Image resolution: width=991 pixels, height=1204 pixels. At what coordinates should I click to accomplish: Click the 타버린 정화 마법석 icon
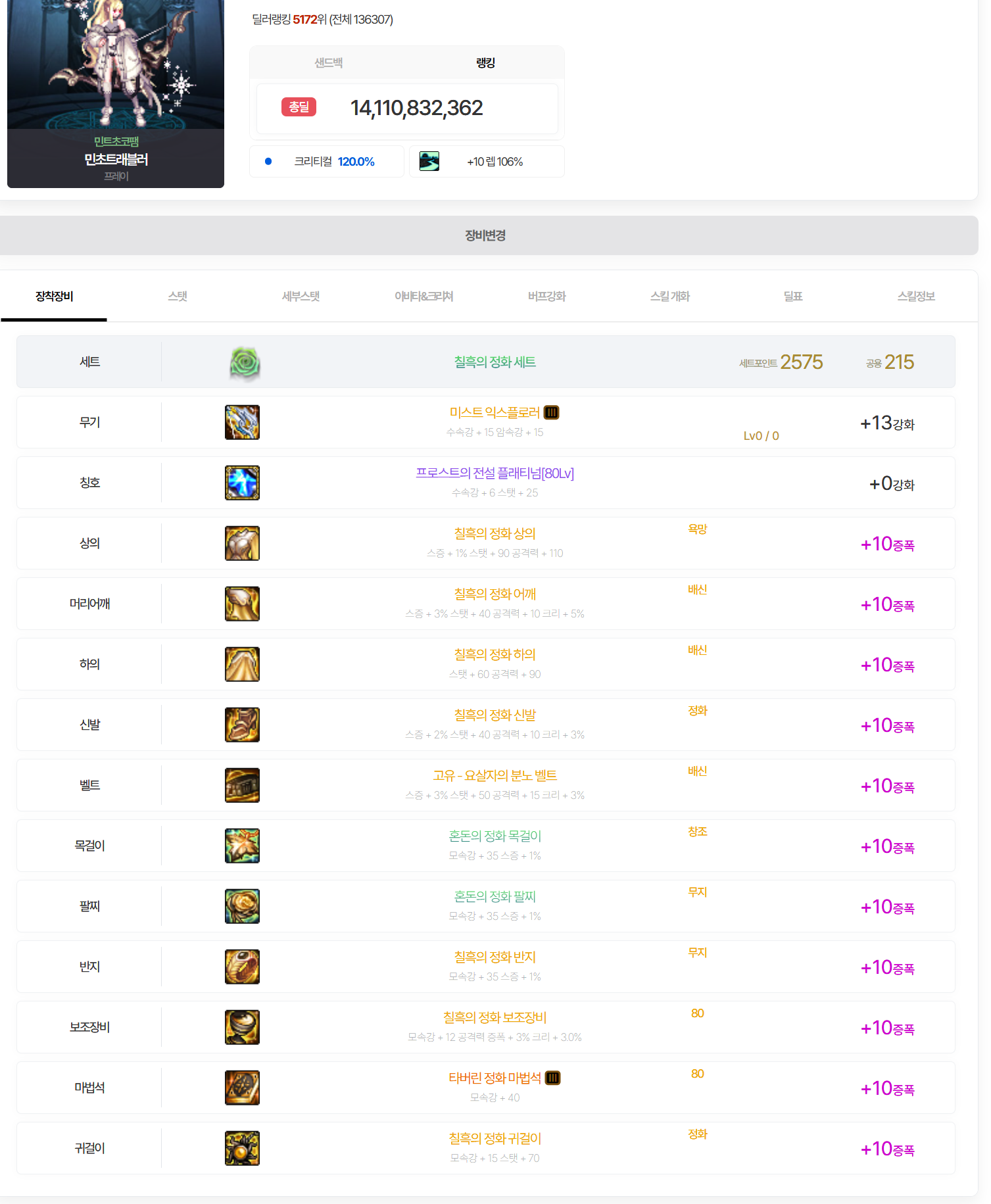242,1088
